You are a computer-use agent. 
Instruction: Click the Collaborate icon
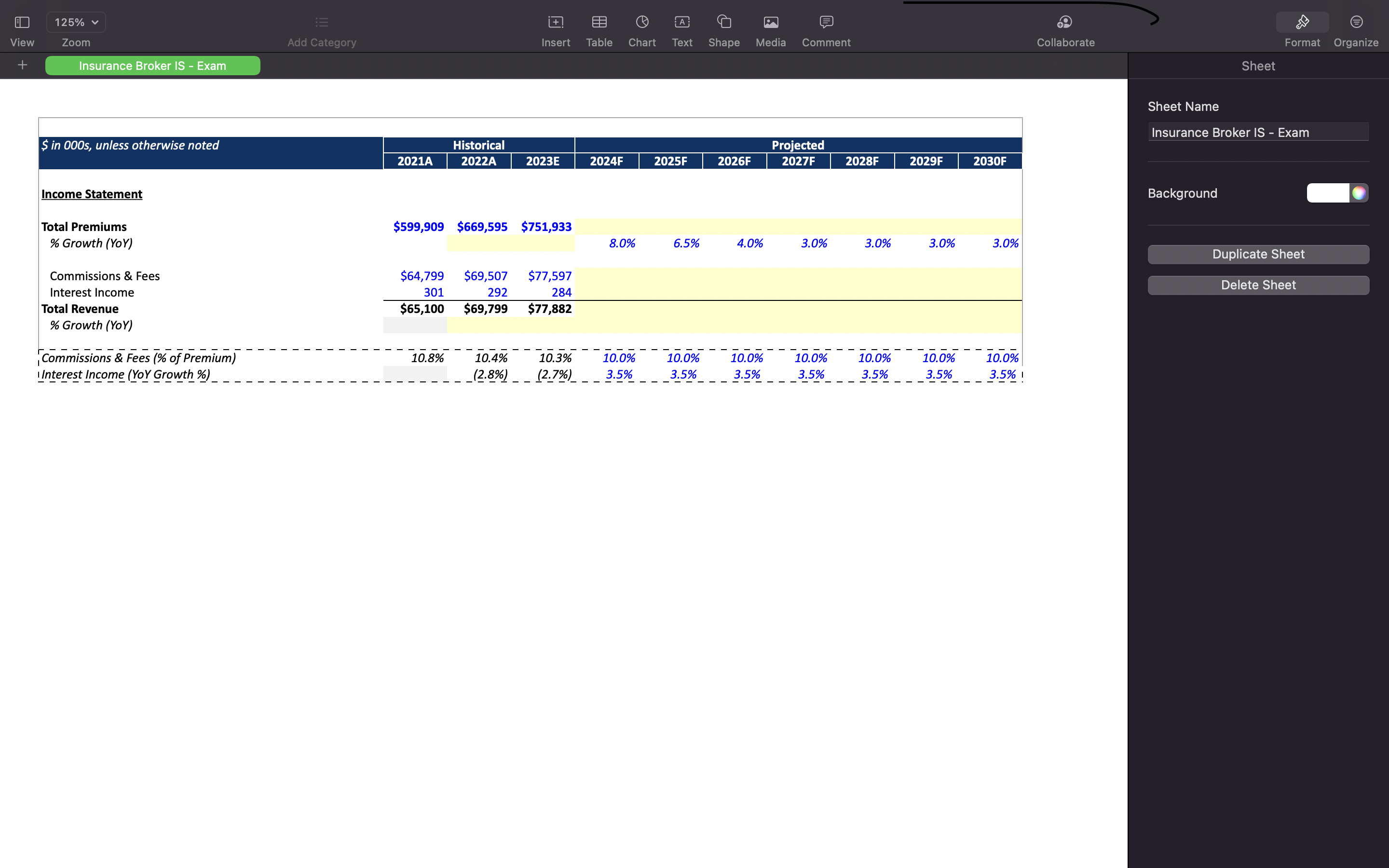click(x=1065, y=22)
